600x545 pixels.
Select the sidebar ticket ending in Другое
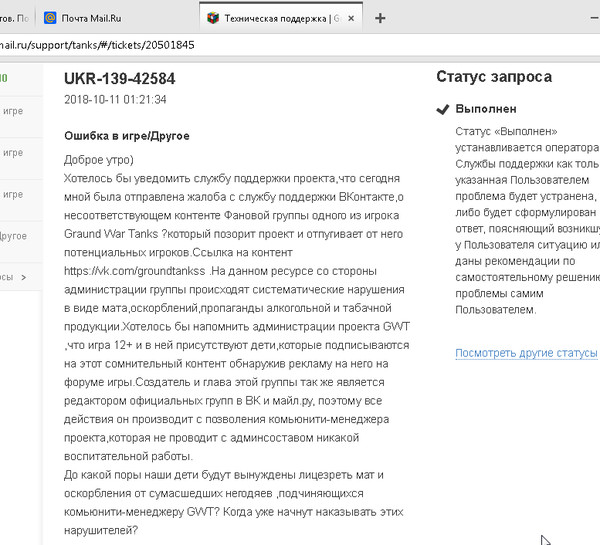(21, 241)
